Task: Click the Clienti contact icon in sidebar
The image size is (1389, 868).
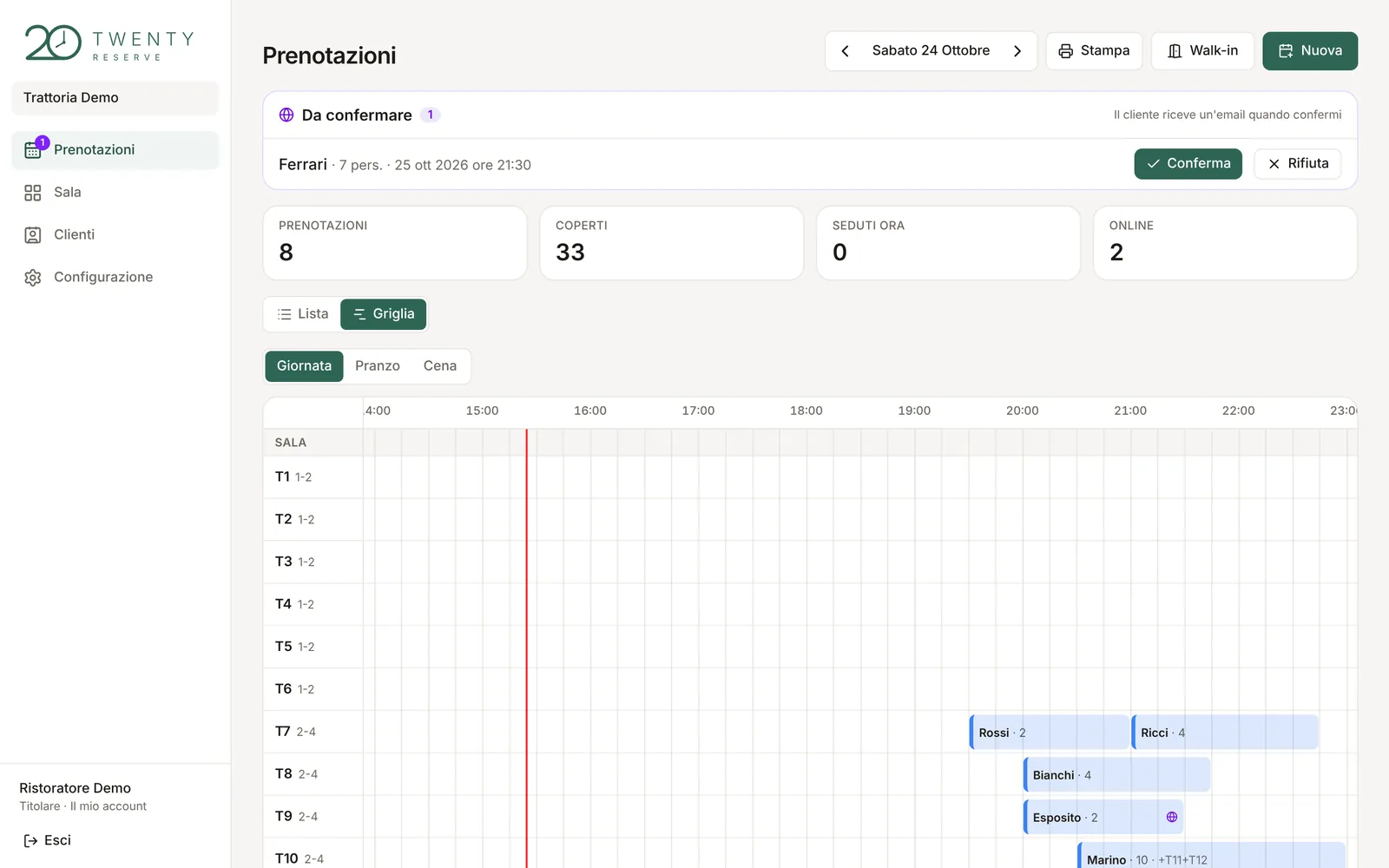Action: tap(33, 235)
